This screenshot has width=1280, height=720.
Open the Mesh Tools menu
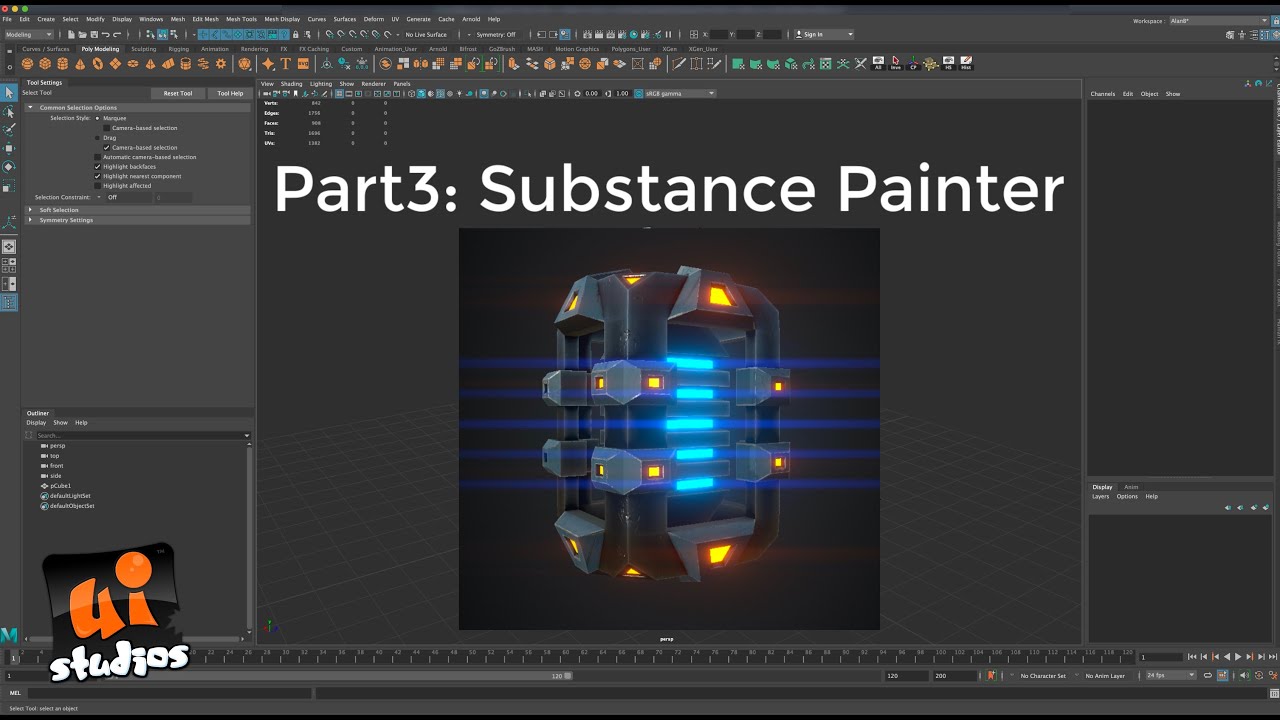point(241,19)
